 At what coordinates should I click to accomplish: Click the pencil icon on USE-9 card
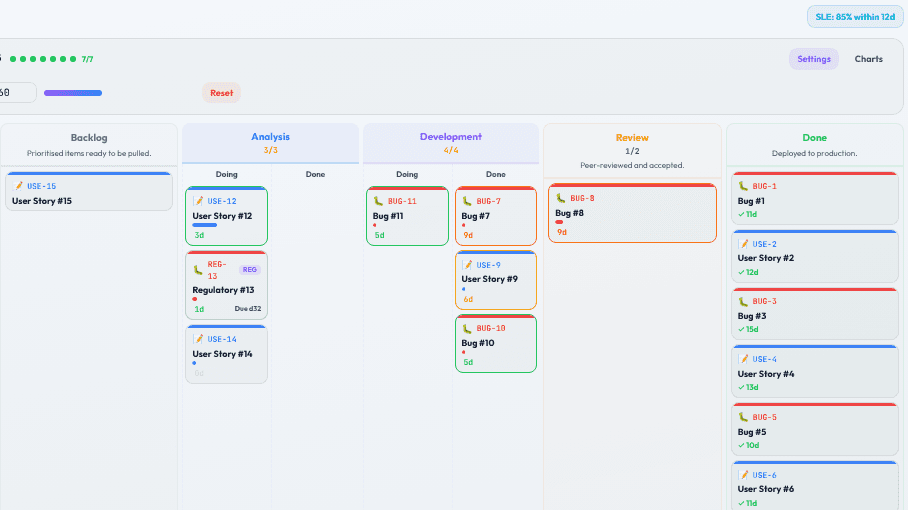pos(467,265)
